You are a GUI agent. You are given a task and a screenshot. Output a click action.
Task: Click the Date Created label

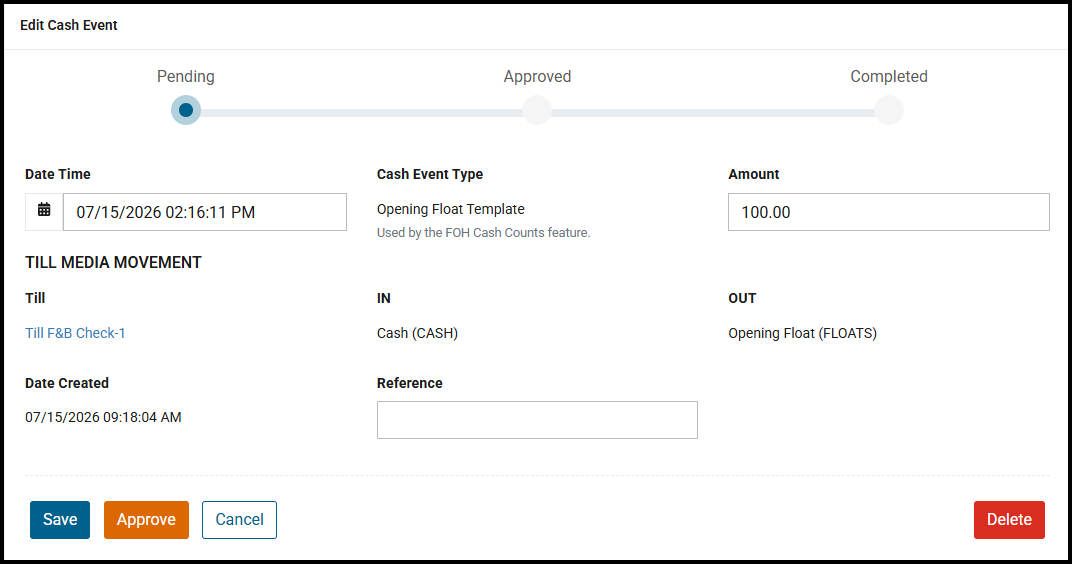67,383
